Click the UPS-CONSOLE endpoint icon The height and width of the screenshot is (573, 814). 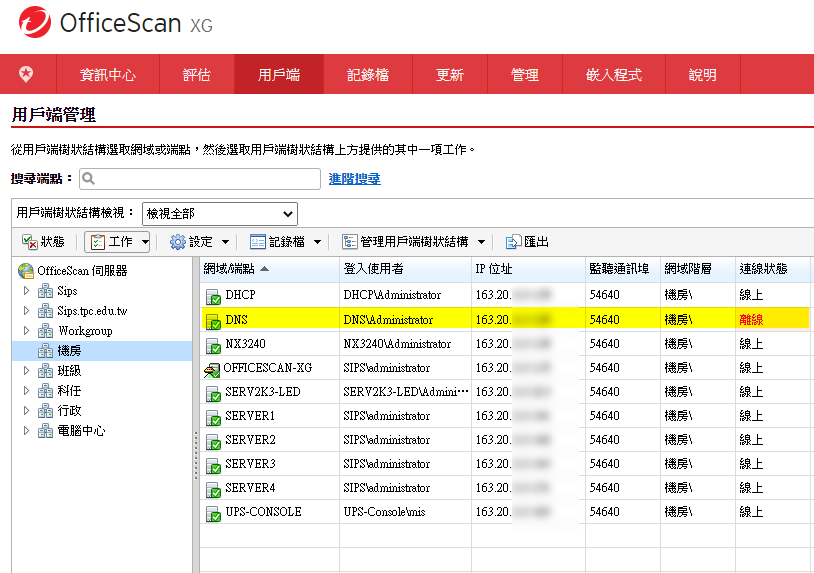[x=213, y=514]
